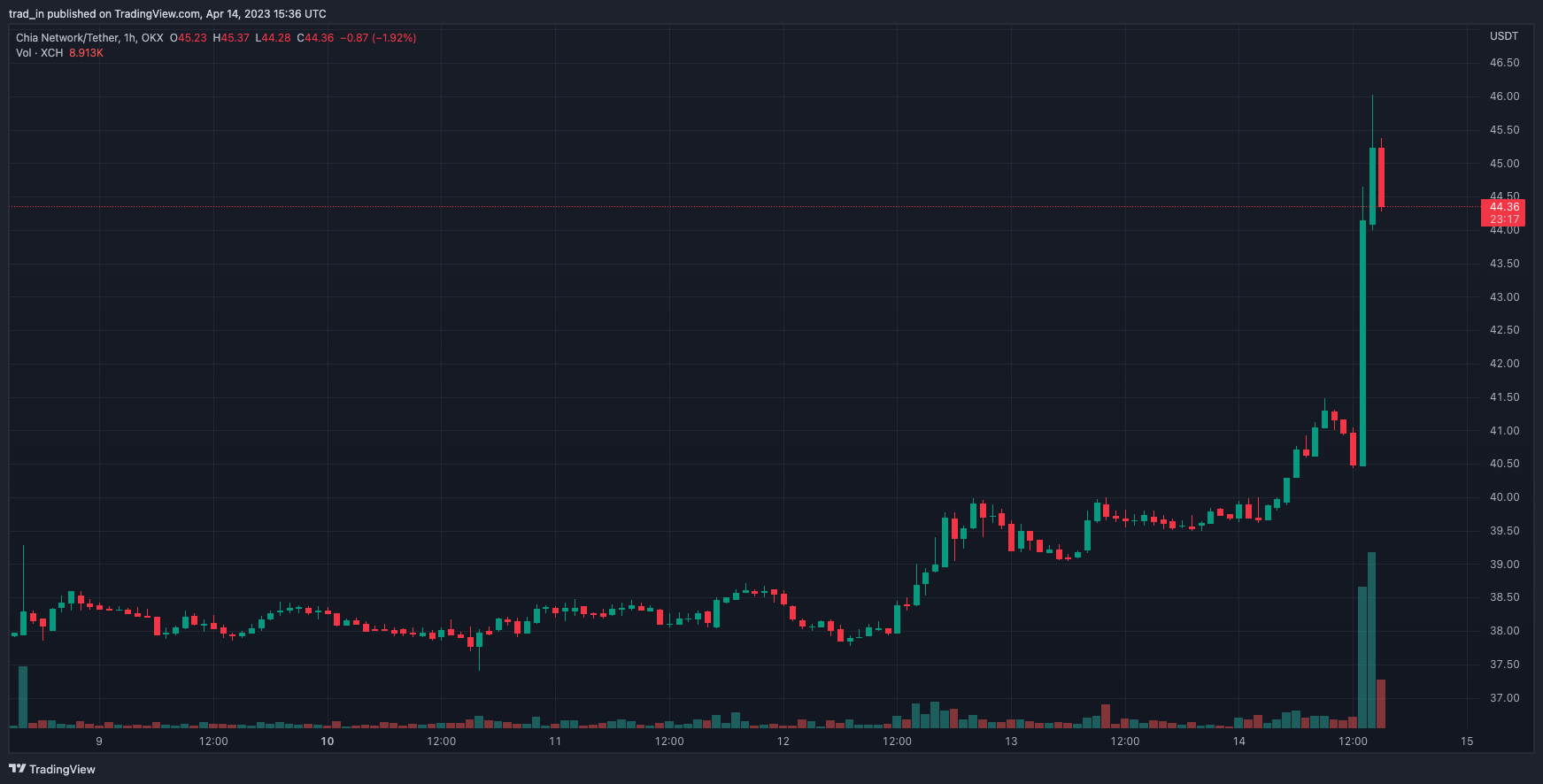Click the 9 date label on time axis
This screenshot has width=1543, height=784.
point(99,742)
